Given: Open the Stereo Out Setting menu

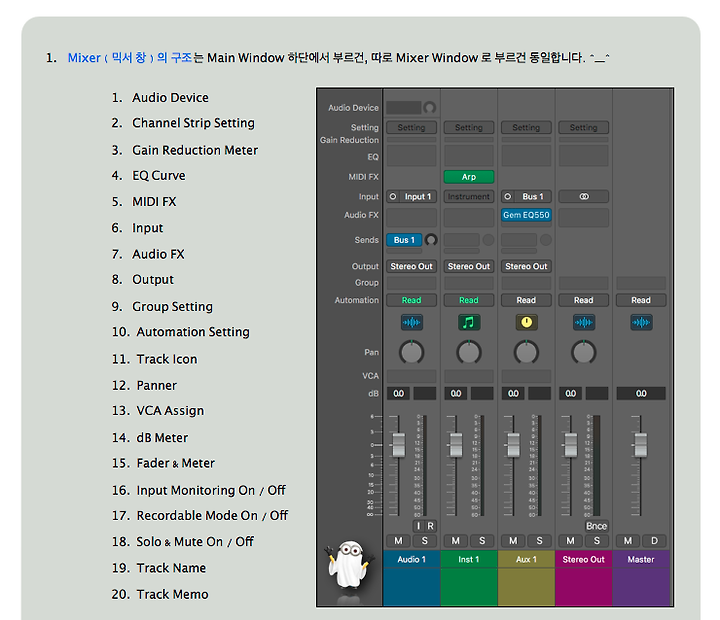Looking at the screenshot, I should tap(584, 128).
